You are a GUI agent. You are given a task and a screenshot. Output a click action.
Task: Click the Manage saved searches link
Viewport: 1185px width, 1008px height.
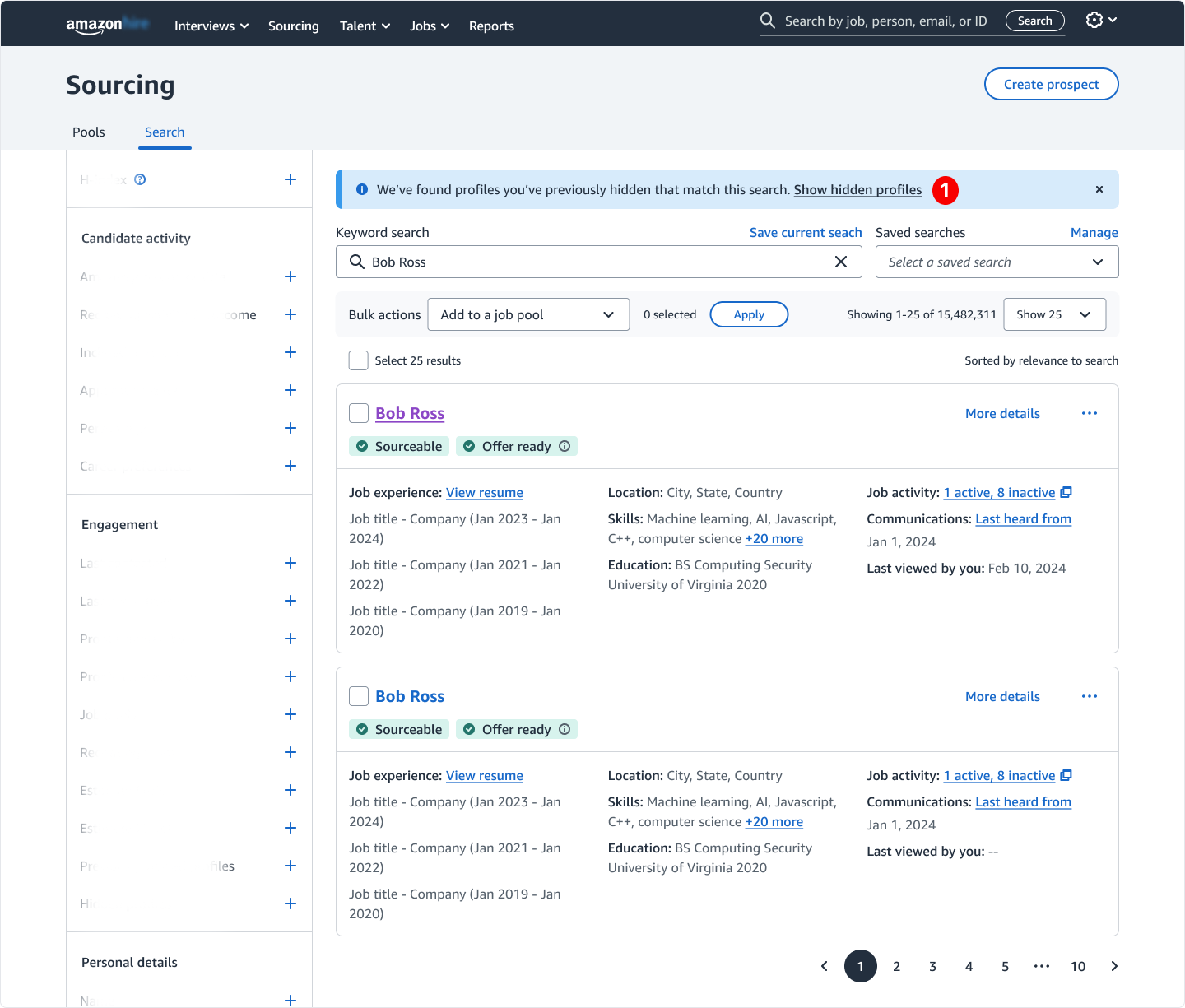tap(1094, 232)
